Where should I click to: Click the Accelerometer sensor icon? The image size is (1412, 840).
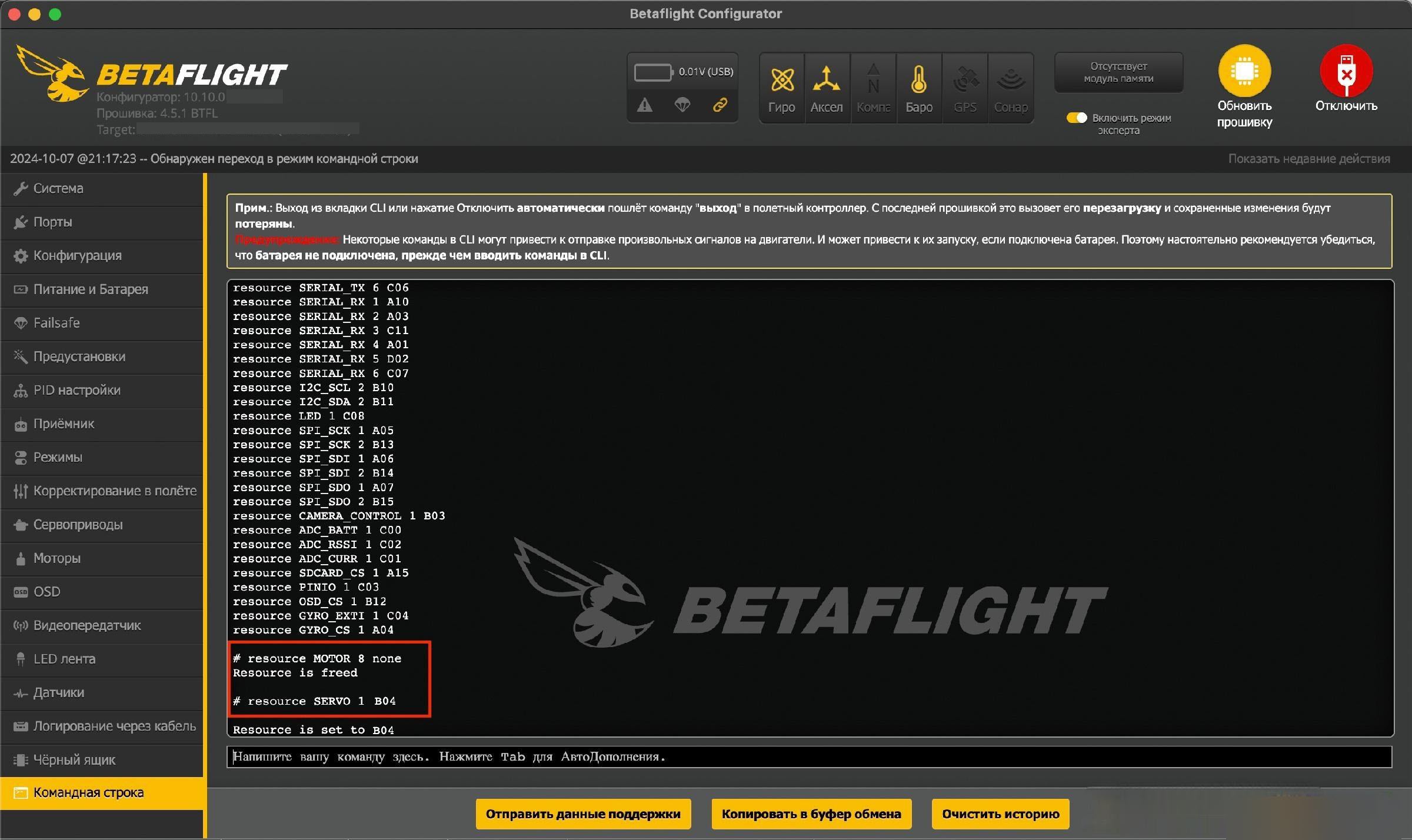coord(827,88)
